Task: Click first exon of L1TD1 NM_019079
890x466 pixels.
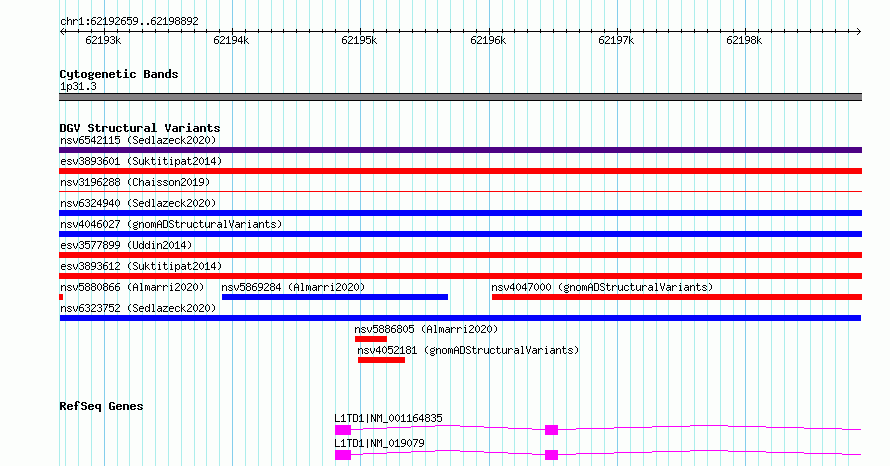Action: [343, 455]
